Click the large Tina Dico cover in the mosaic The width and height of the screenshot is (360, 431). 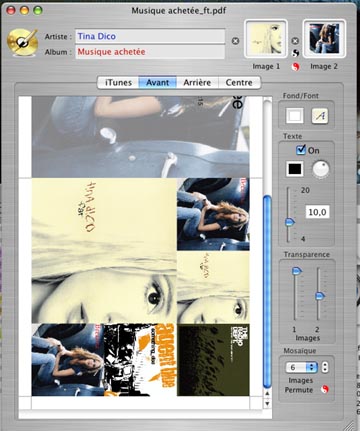pos(104,251)
